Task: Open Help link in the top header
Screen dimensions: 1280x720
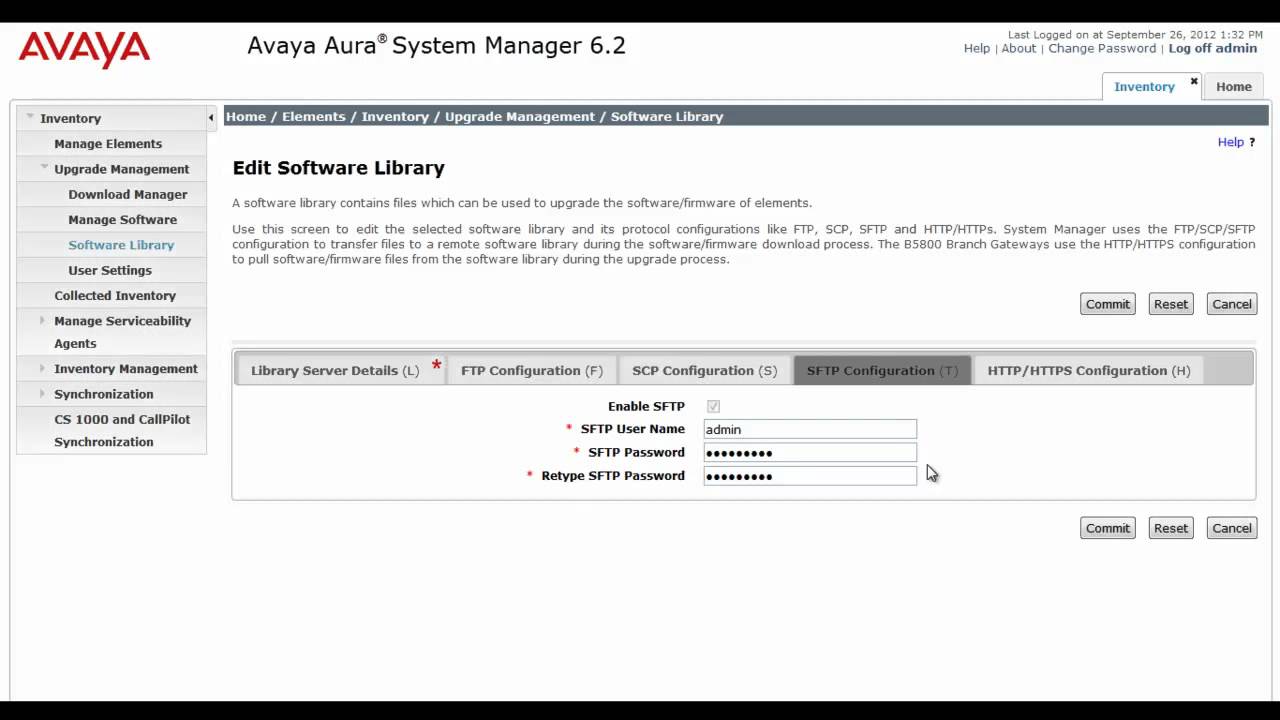Action: point(977,48)
